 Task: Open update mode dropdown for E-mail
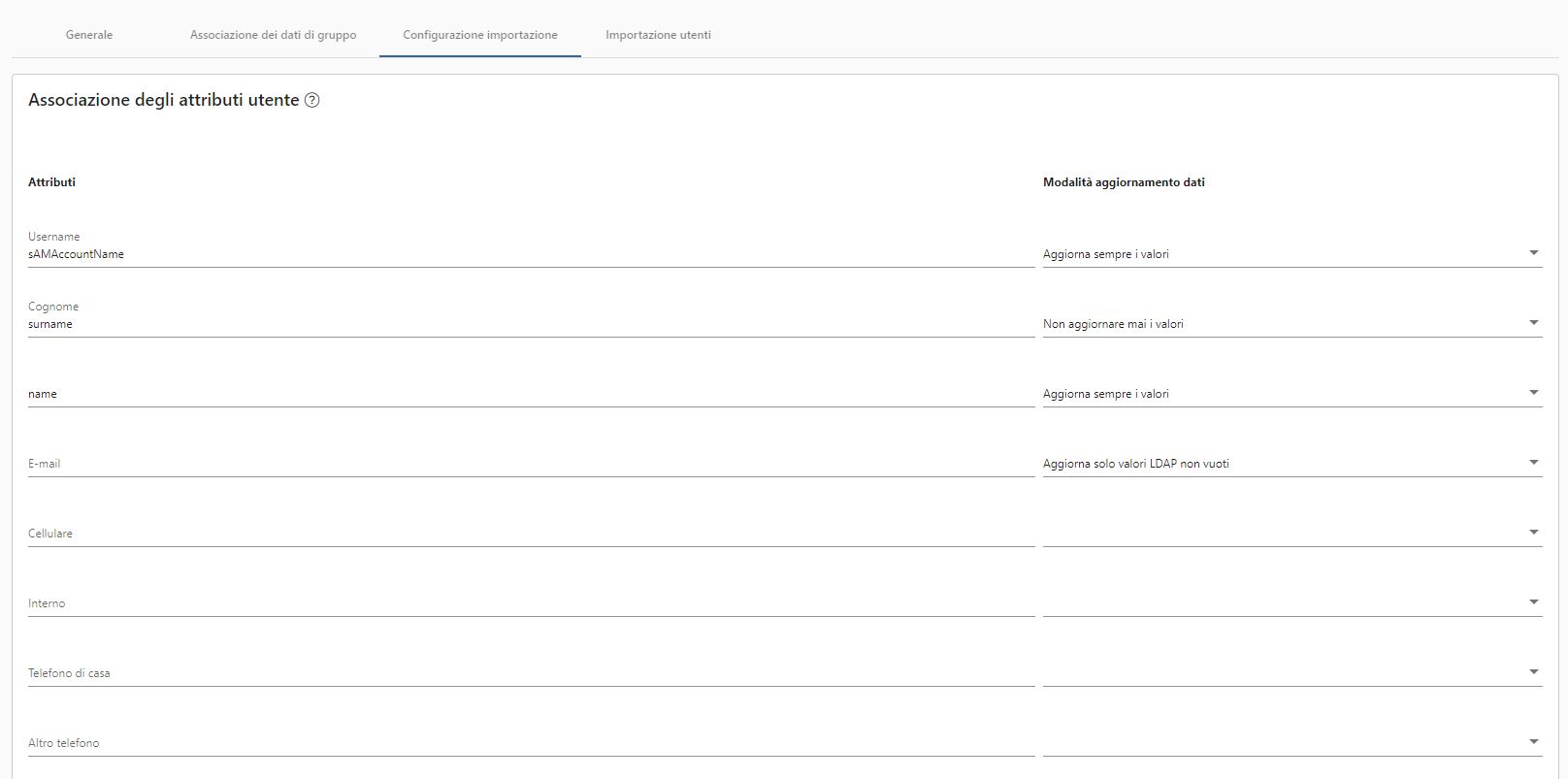1292,464
